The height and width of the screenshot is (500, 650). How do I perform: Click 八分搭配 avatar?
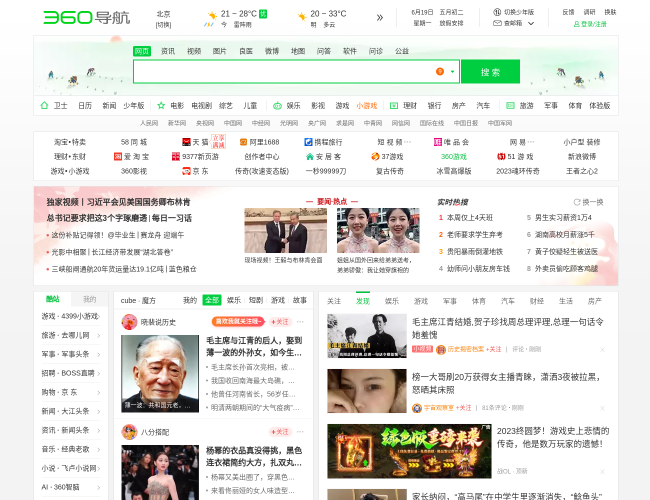[x=129, y=432]
